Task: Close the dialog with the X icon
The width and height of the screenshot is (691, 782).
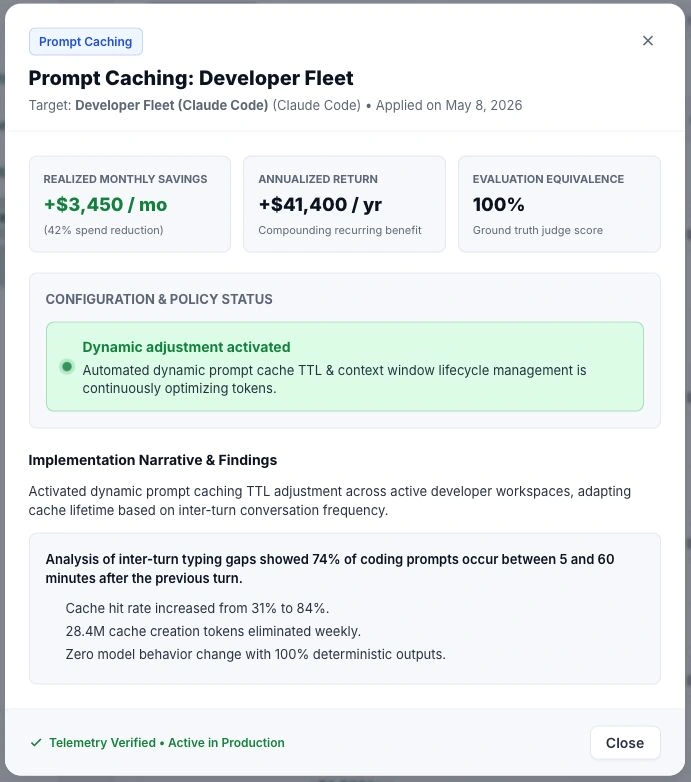Action: 648,40
